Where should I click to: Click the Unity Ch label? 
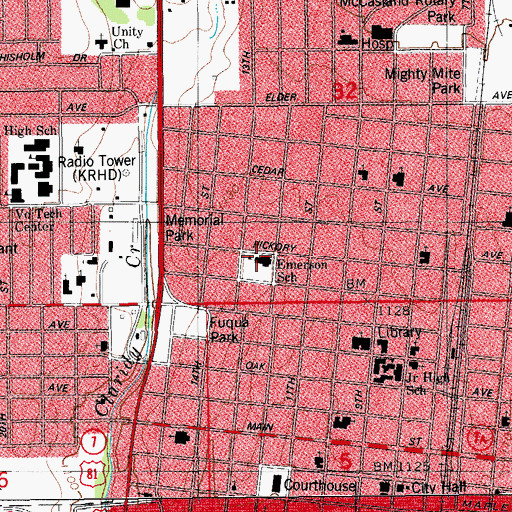(x=127, y=38)
